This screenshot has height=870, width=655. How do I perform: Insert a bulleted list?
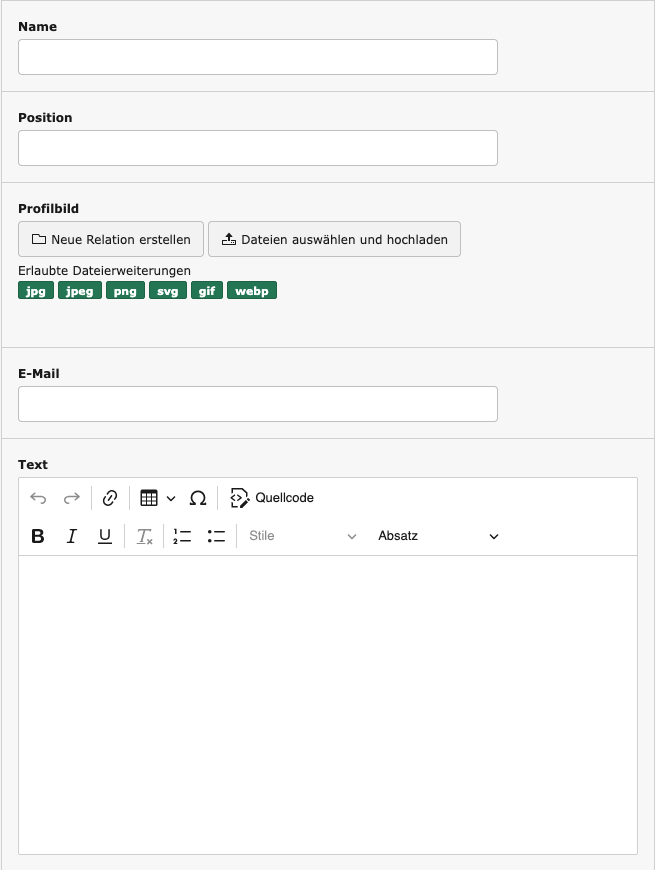[x=216, y=536]
